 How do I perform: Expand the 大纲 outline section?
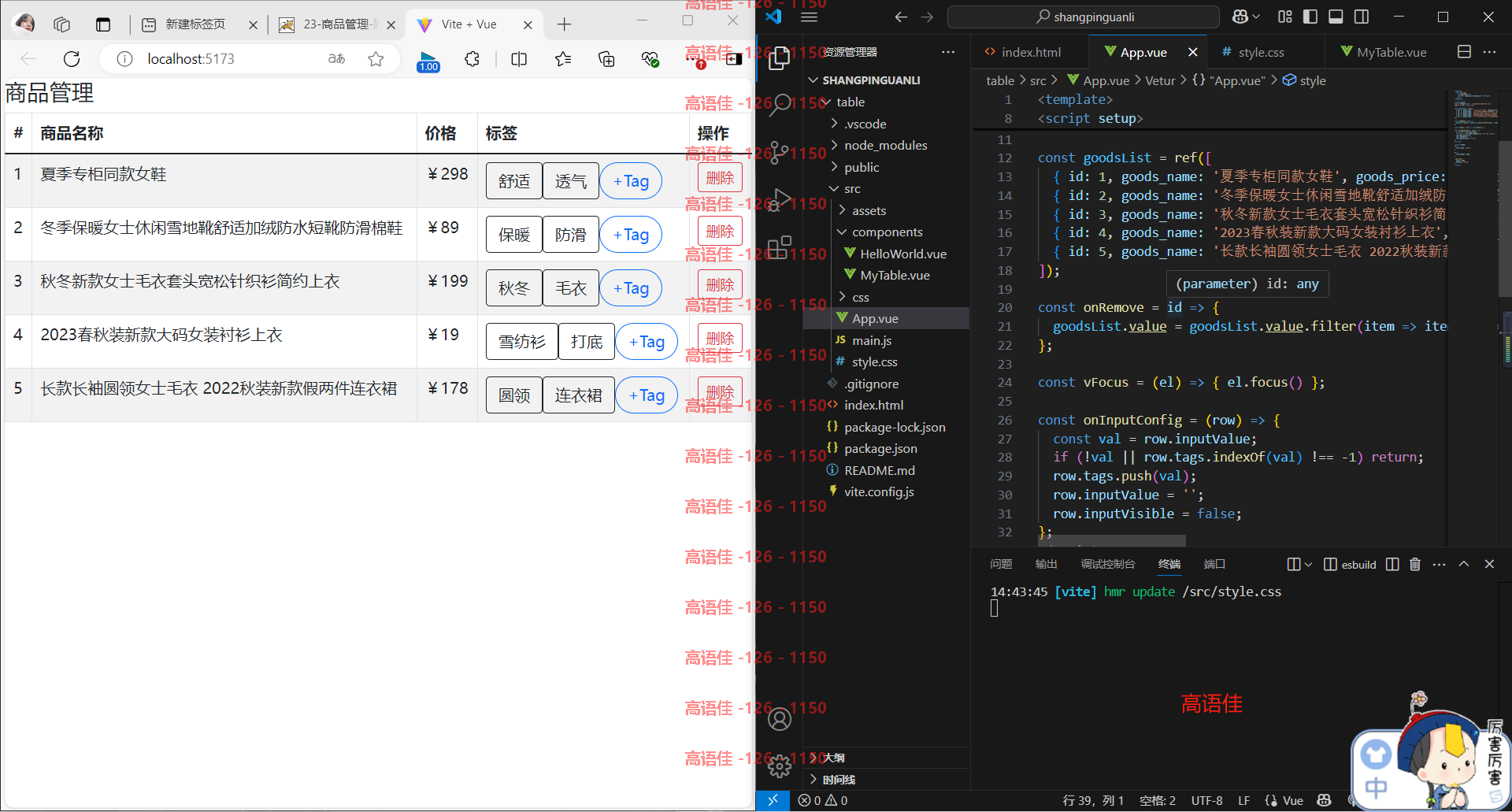point(887,758)
